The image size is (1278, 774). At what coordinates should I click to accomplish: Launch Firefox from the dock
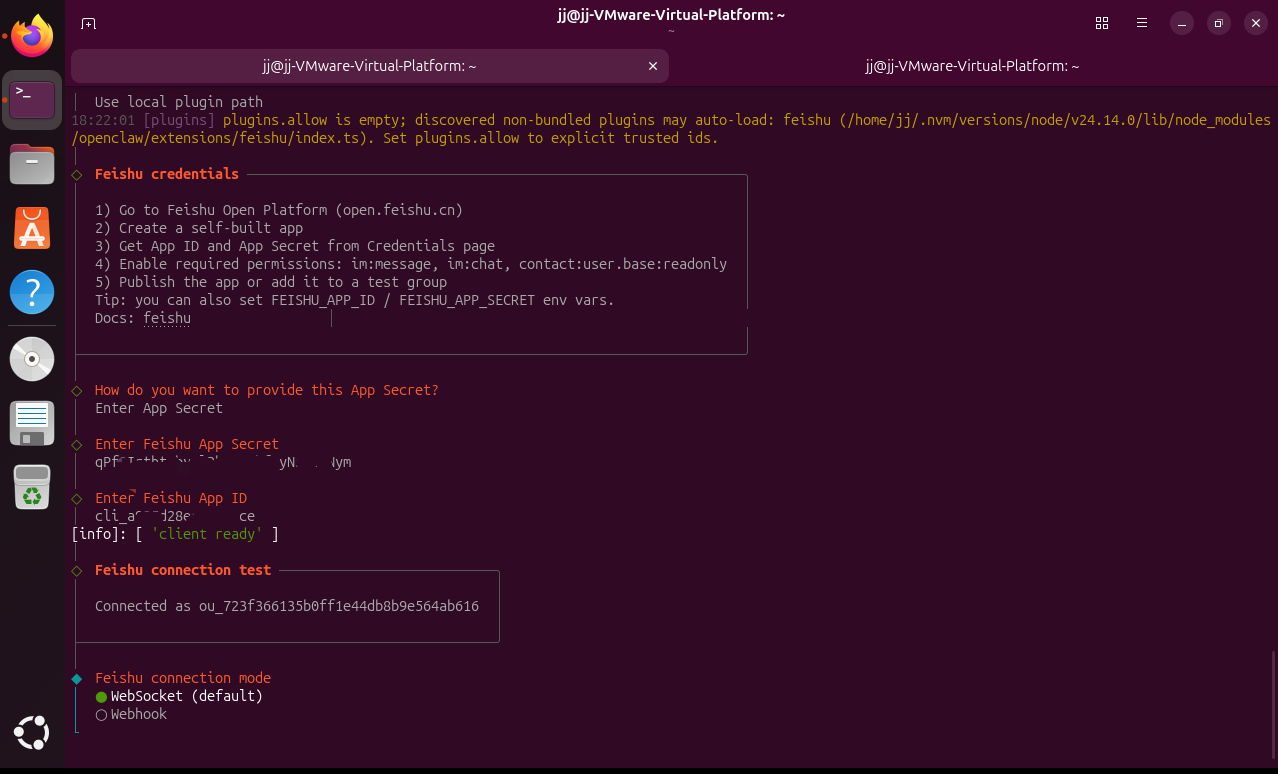coord(32,39)
